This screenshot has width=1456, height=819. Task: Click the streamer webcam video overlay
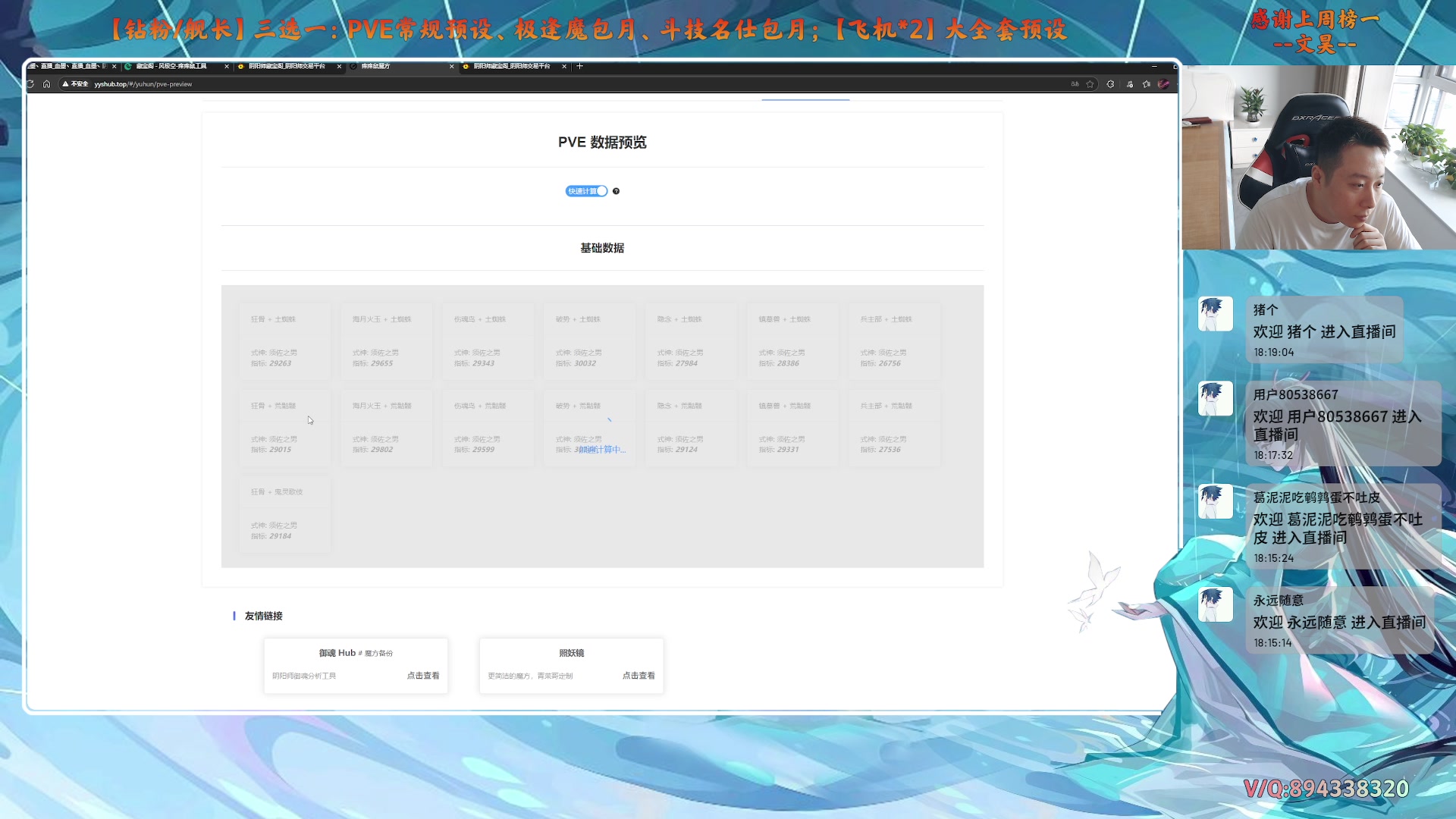click(x=1319, y=157)
